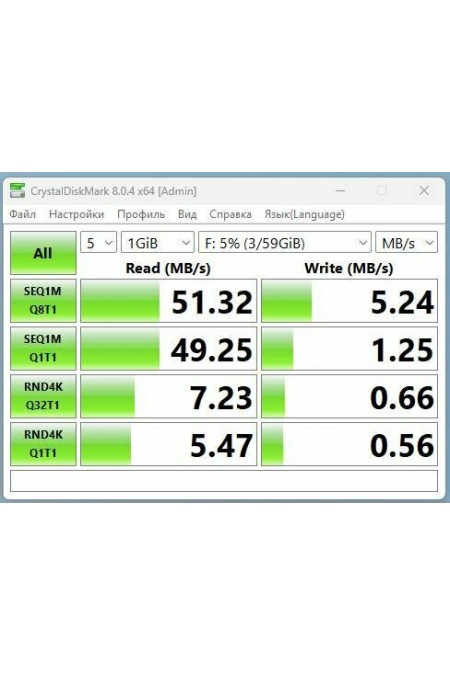Expand the F: 5% (3/59GiB) drive dropdown

pos(284,243)
